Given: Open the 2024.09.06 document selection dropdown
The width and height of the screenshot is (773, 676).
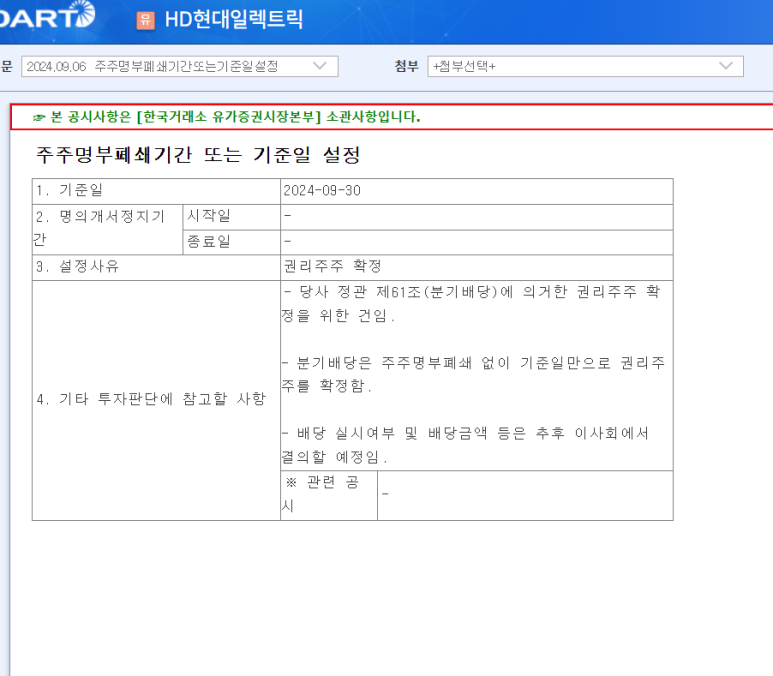Looking at the screenshot, I should point(179,66).
